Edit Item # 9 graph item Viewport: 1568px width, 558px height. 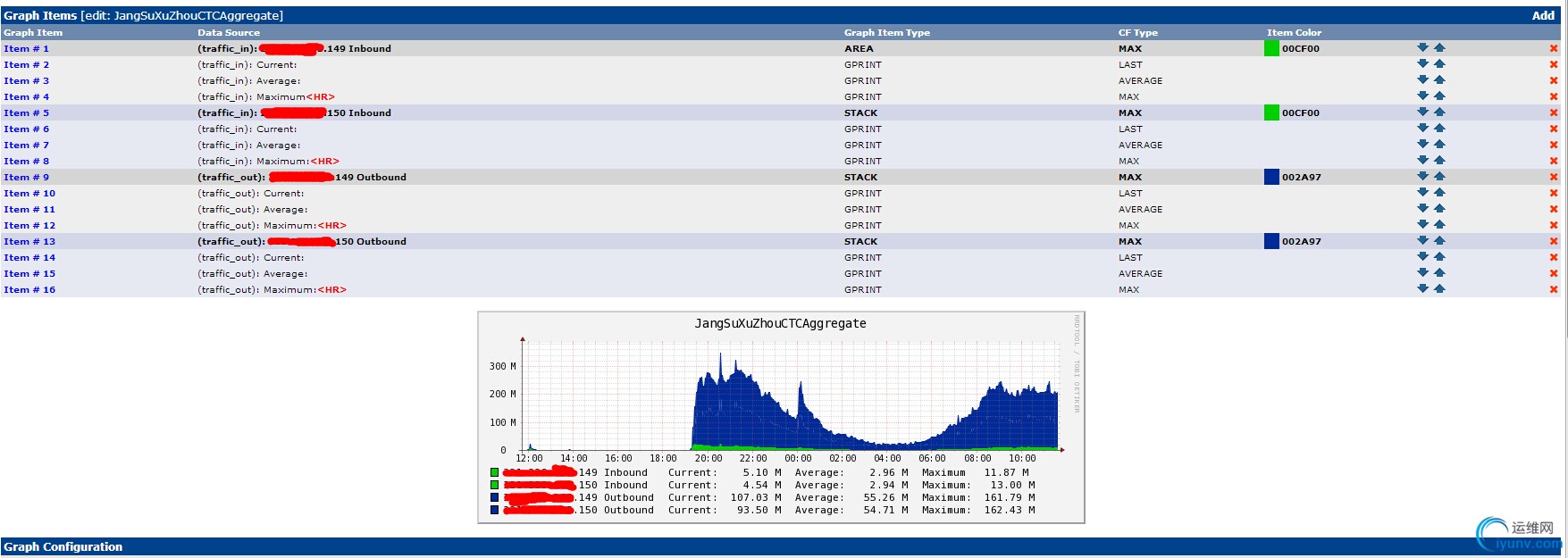coord(26,178)
